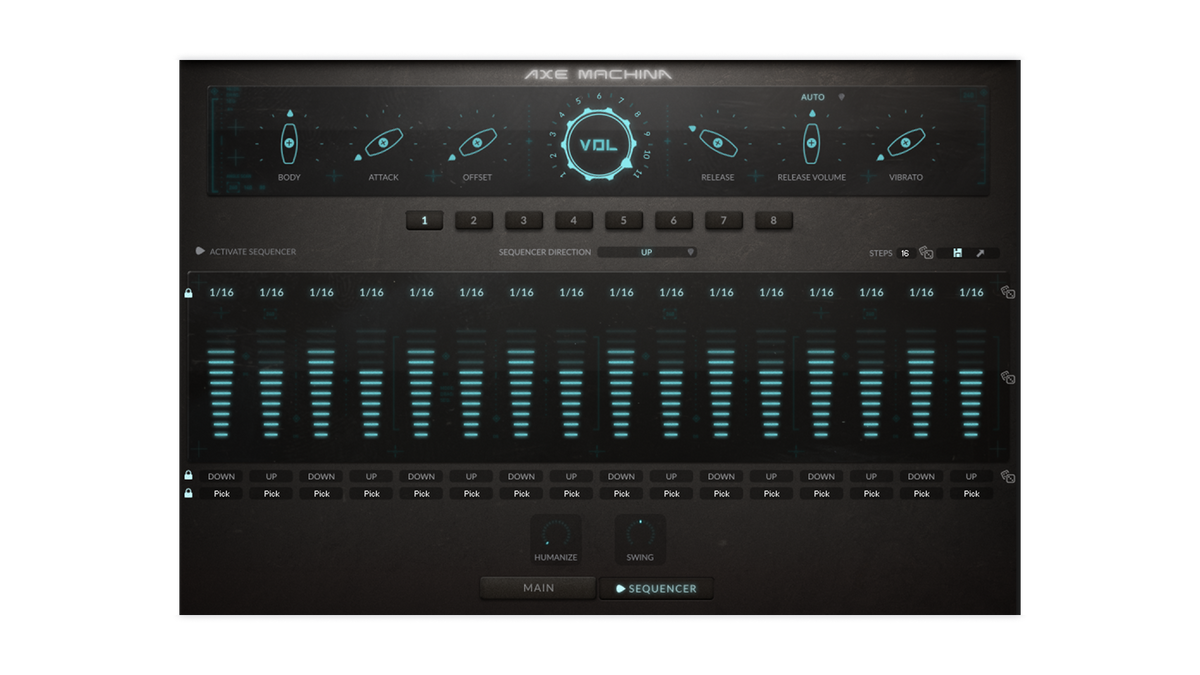Click the dice icon on the Down/Up stroke row

1008,477
